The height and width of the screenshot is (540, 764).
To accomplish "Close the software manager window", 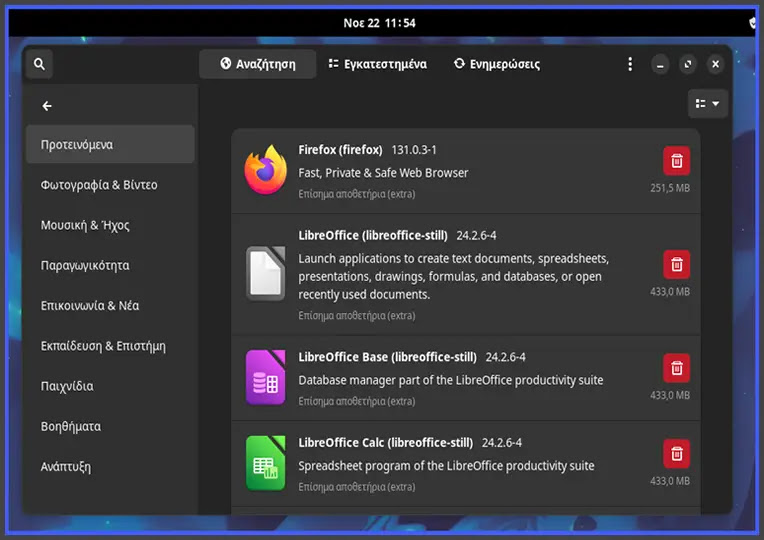I will coord(715,64).
